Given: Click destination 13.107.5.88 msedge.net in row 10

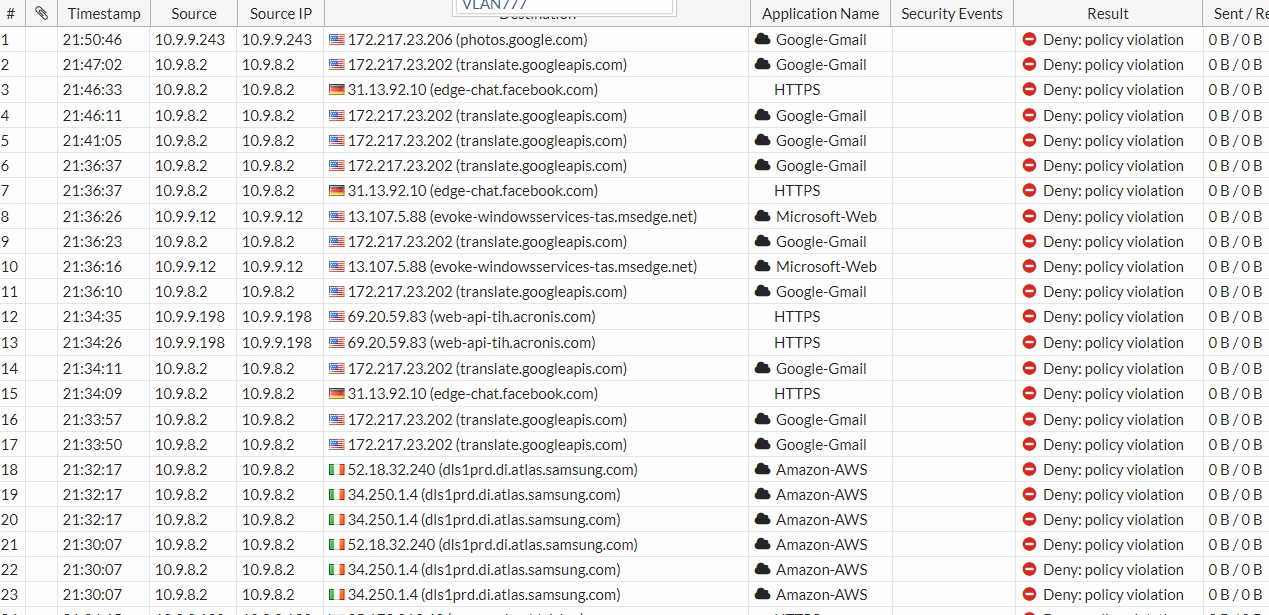Looking at the screenshot, I should (x=522, y=267).
